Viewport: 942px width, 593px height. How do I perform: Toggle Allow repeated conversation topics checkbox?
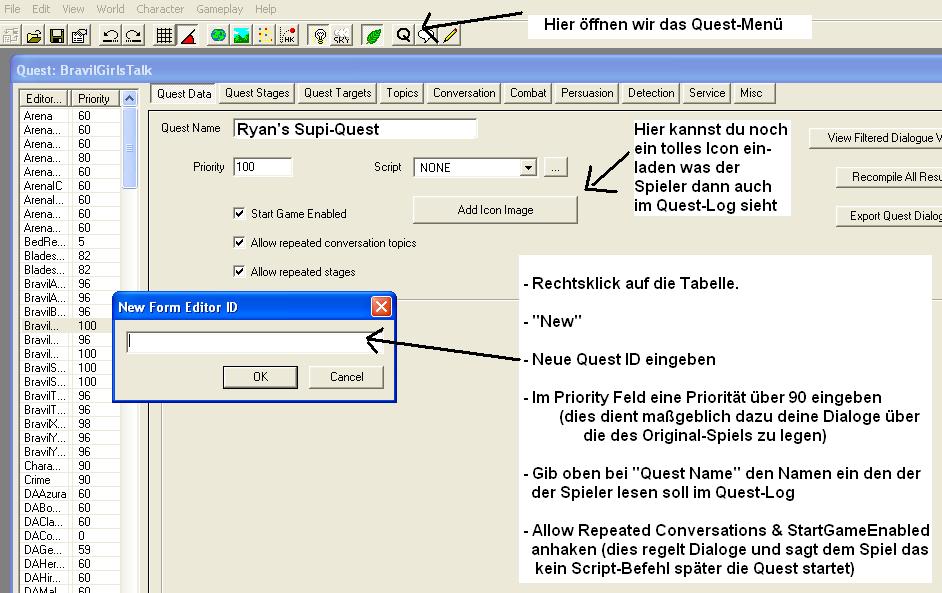239,242
